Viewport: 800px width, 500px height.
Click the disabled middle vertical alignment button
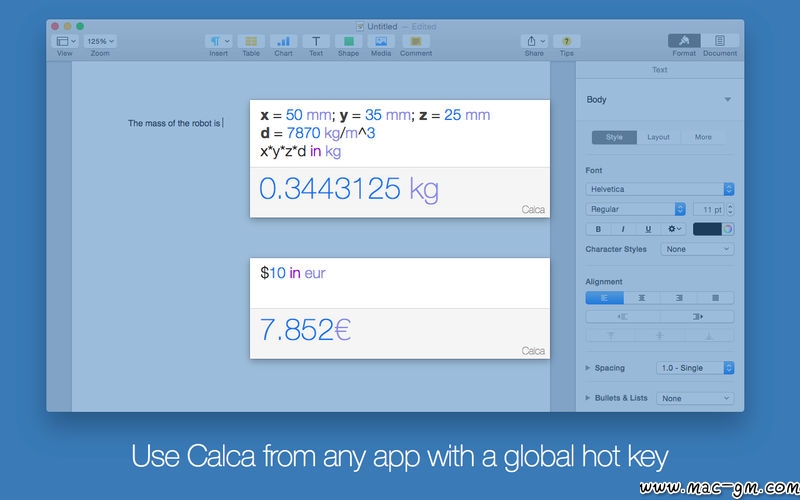click(x=660, y=336)
